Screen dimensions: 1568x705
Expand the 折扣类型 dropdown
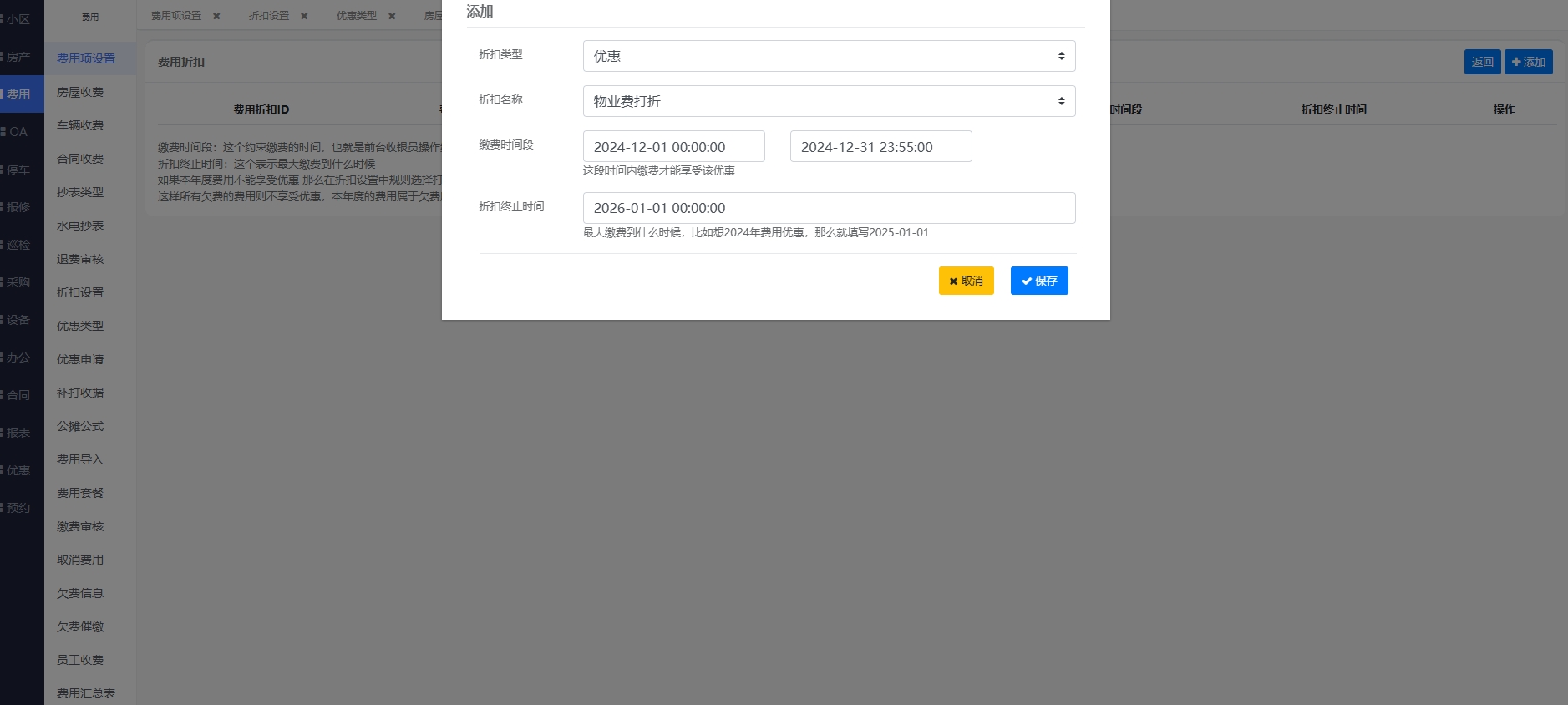[x=828, y=56]
